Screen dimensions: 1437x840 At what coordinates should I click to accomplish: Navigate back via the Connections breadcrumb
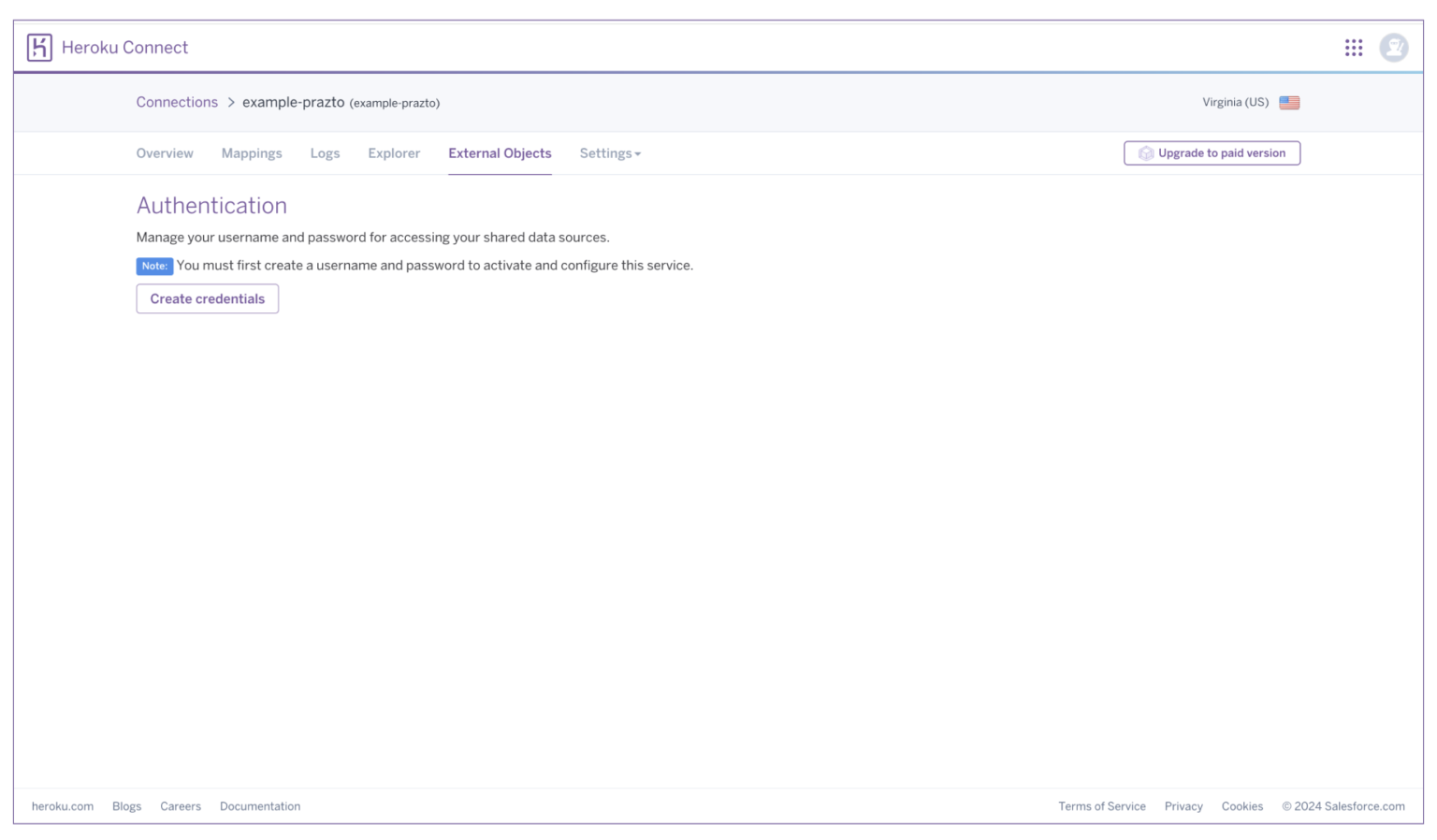point(177,102)
